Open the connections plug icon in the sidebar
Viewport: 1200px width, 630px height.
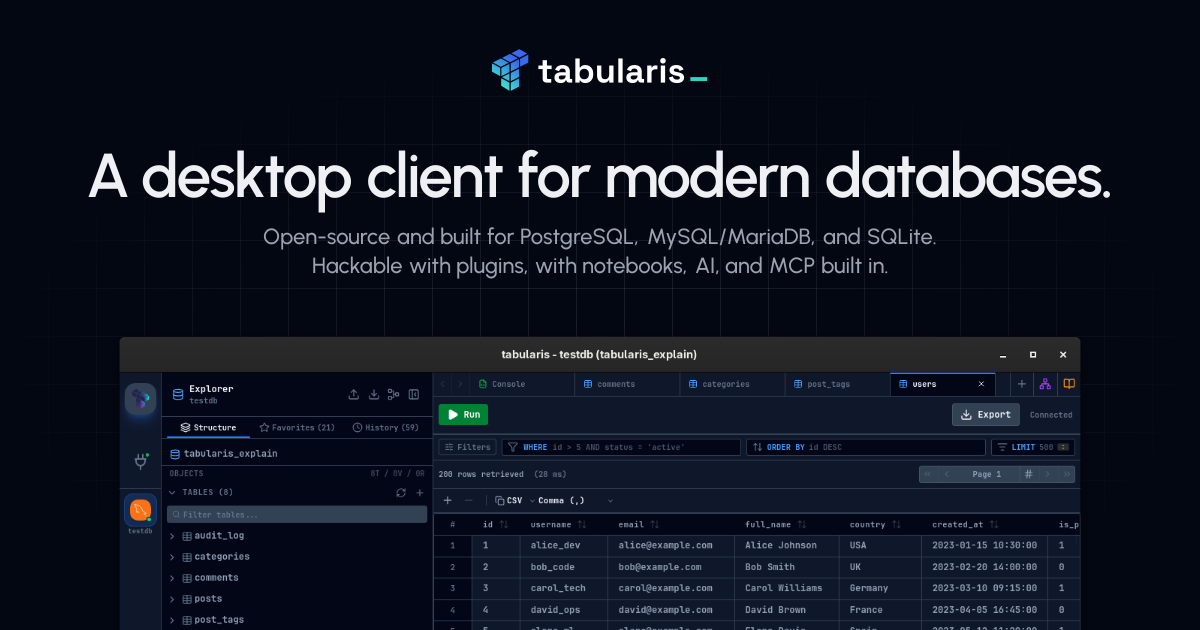click(x=140, y=461)
